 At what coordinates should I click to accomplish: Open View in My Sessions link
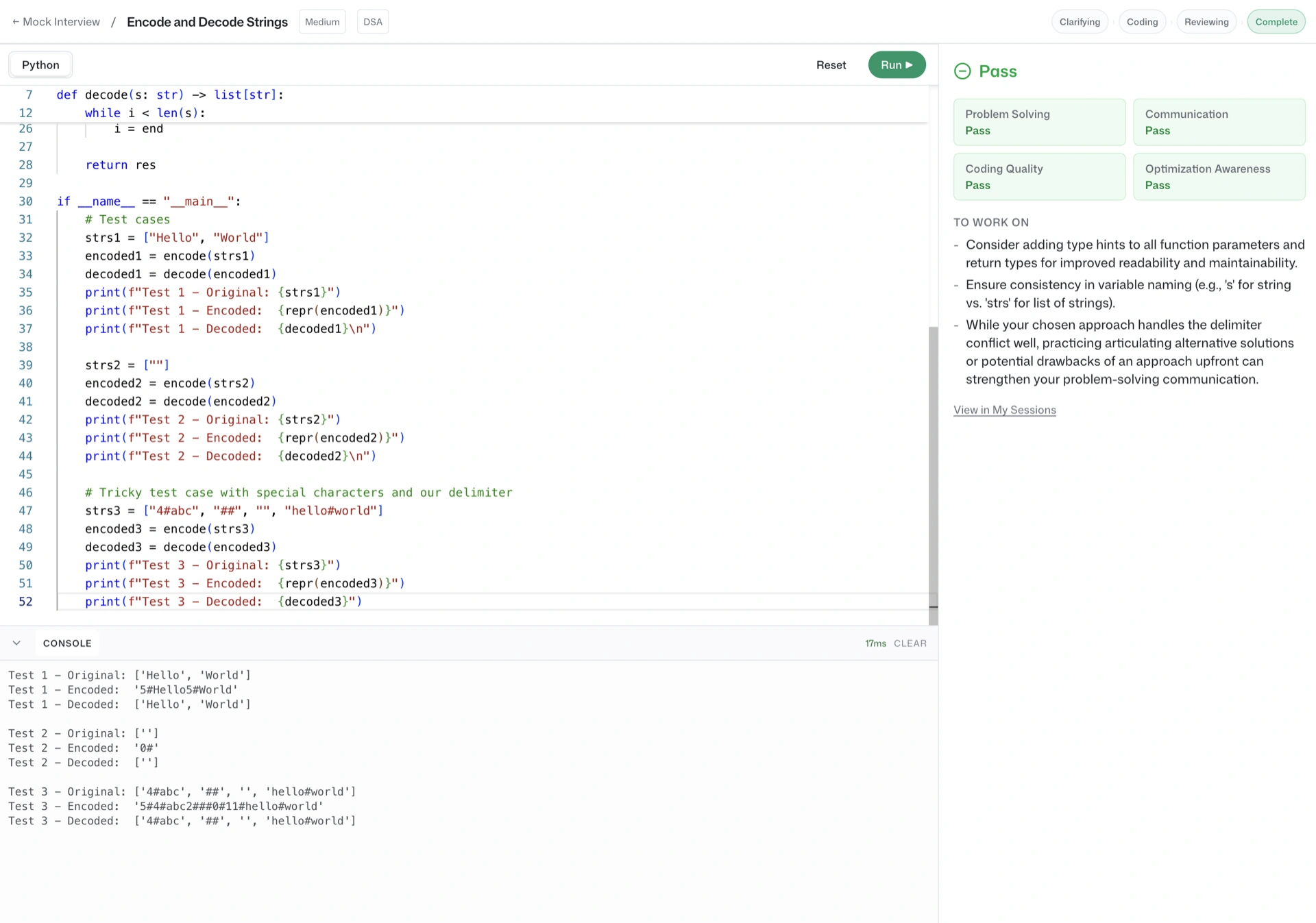[x=1004, y=410]
